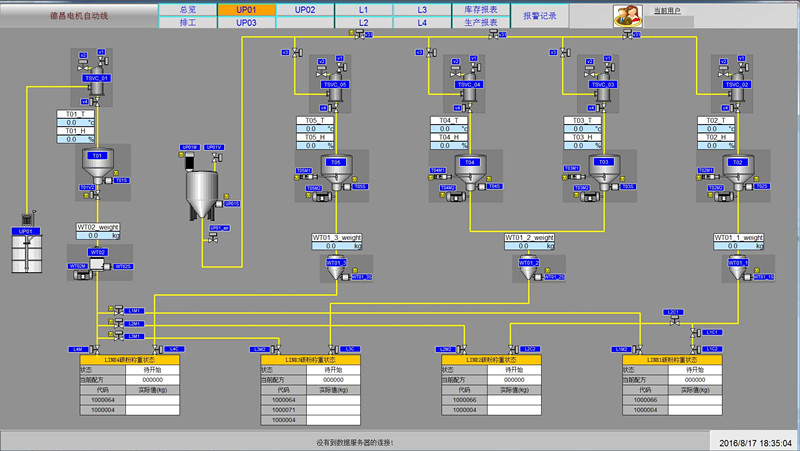This screenshot has height=451, width=800.
Task: Click the 总览 overview button
Action: coord(187,9)
